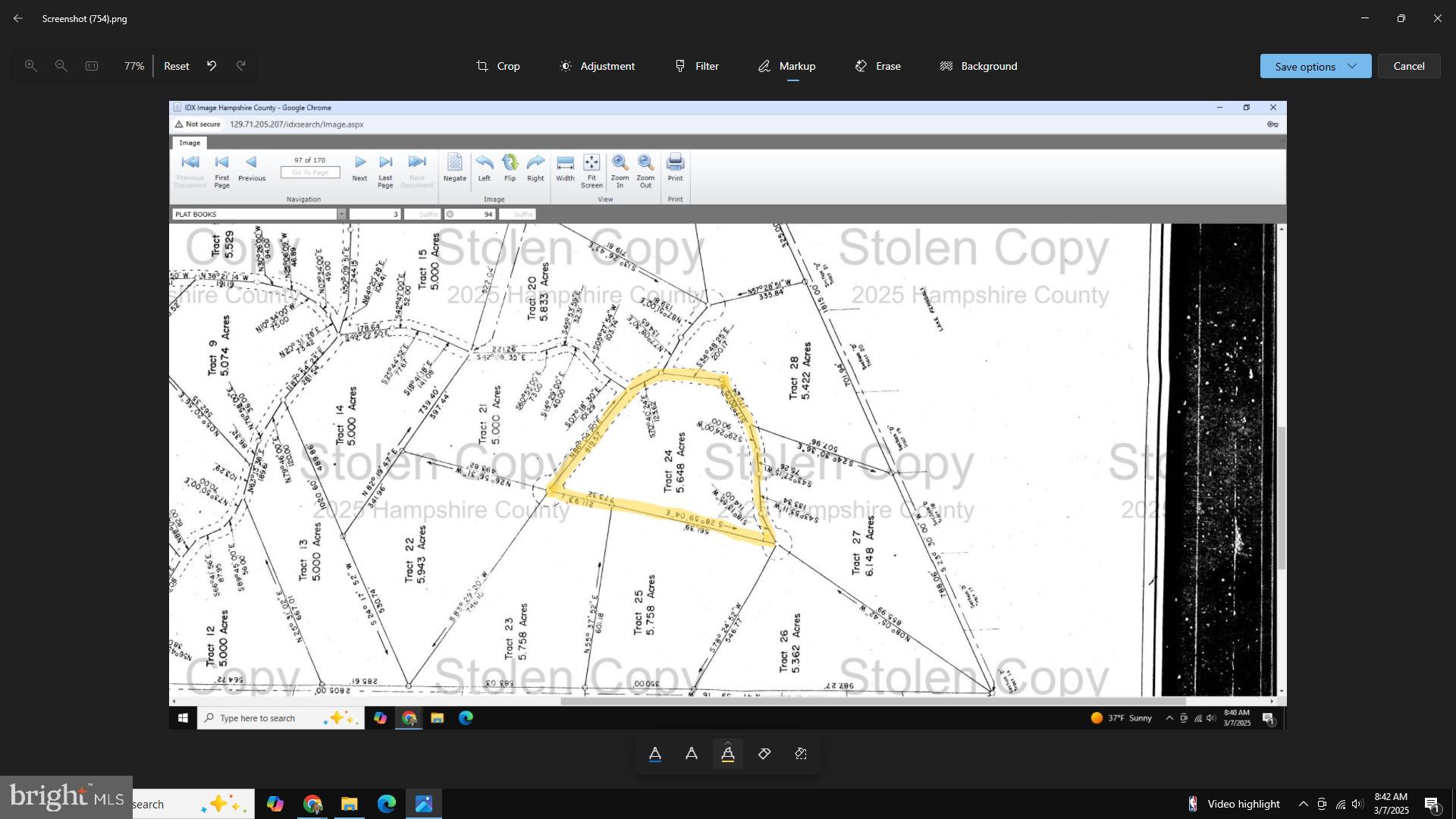Viewport: 1456px width, 819px height.
Task: Expand highlighter options with small chevron
Action: click(728, 742)
